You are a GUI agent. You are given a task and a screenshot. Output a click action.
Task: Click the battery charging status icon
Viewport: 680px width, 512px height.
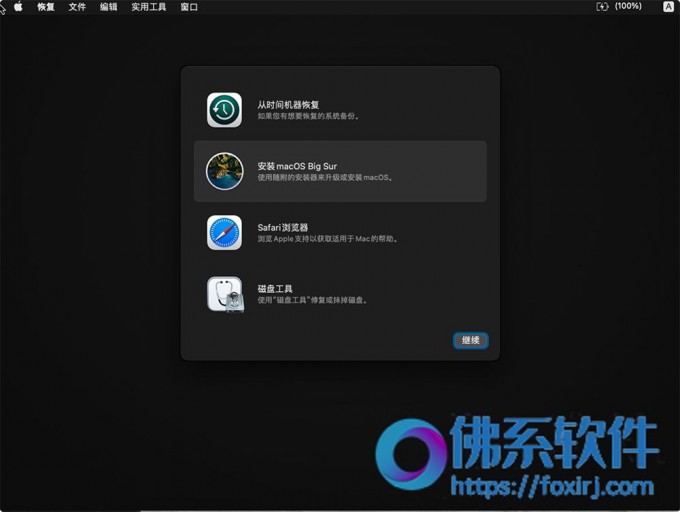[602, 7]
